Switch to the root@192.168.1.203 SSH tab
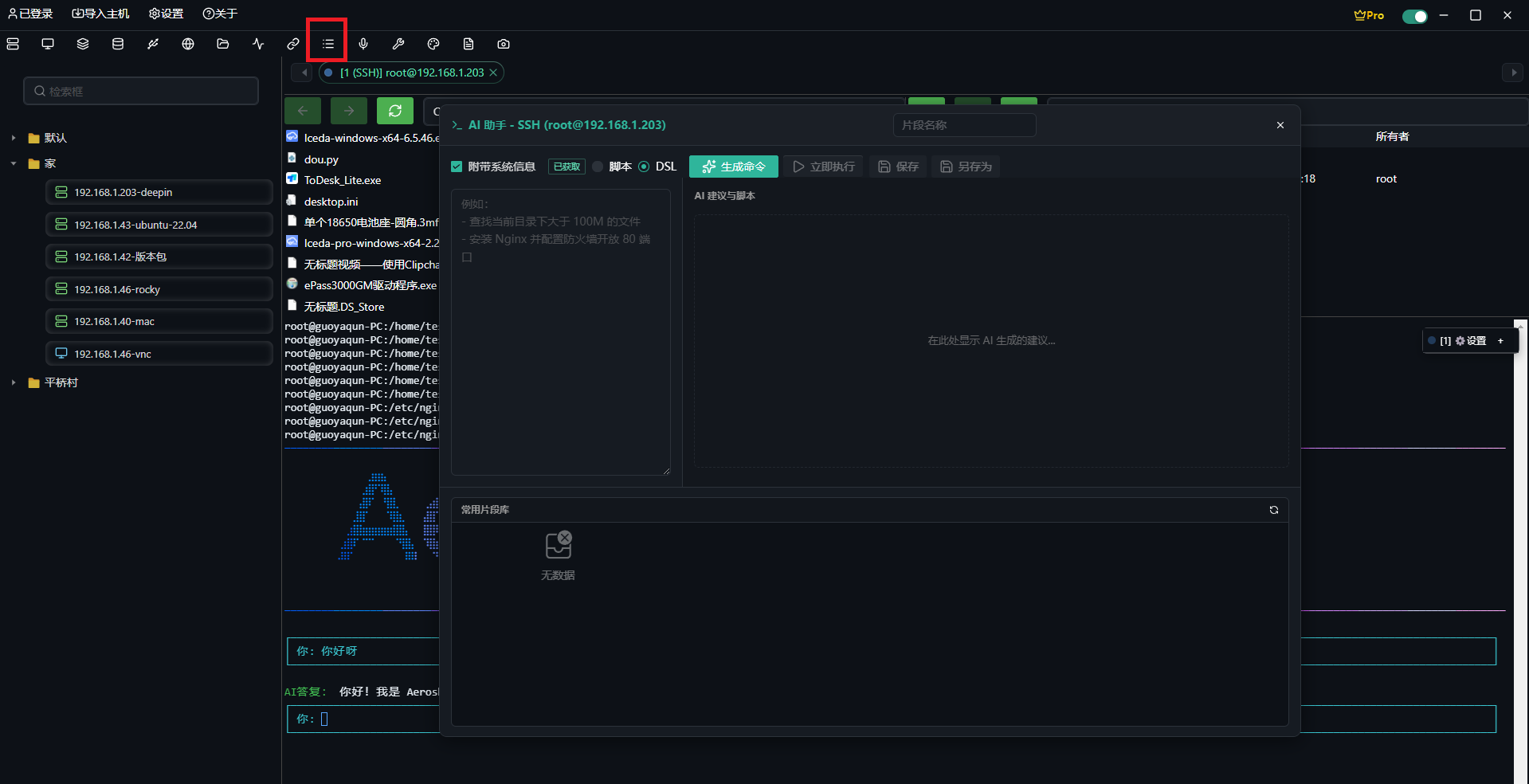 pyautogui.click(x=412, y=73)
